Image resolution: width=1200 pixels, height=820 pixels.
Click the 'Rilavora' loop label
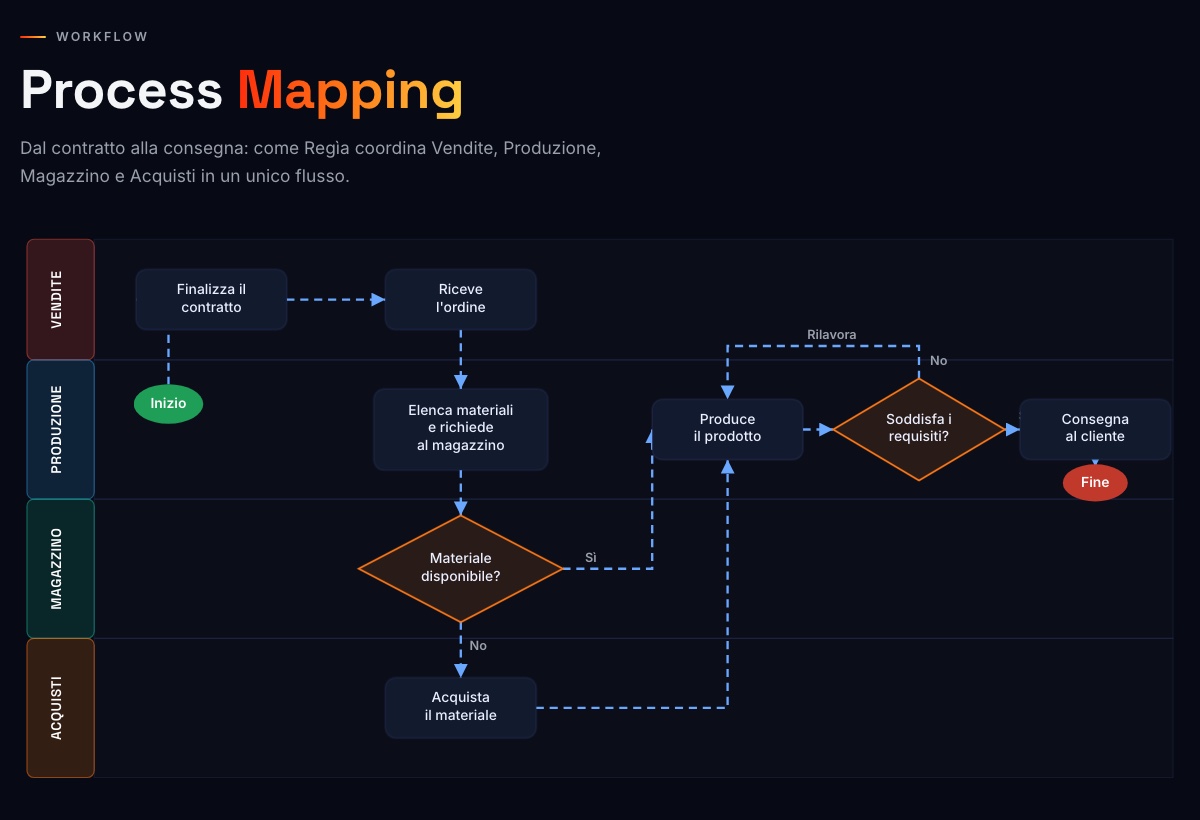coord(832,334)
